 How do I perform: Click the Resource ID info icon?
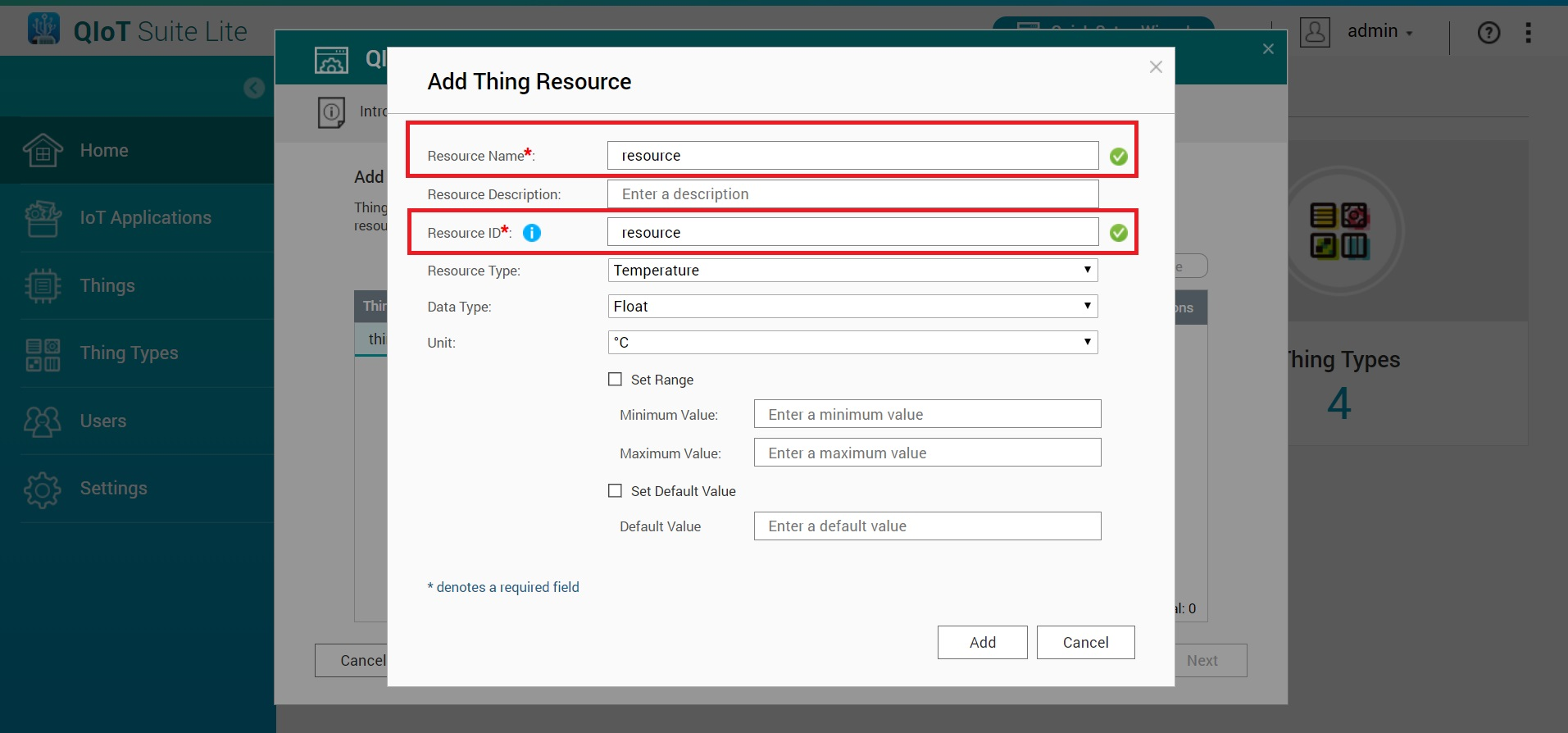(x=531, y=233)
